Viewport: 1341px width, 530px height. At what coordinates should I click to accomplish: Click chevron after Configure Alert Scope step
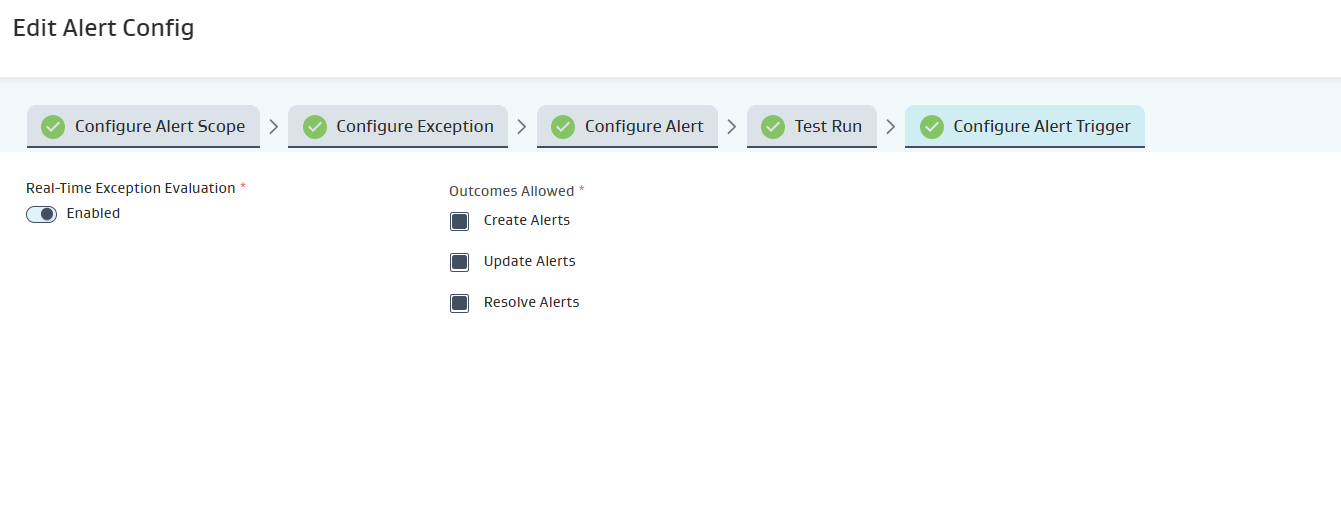tap(274, 127)
